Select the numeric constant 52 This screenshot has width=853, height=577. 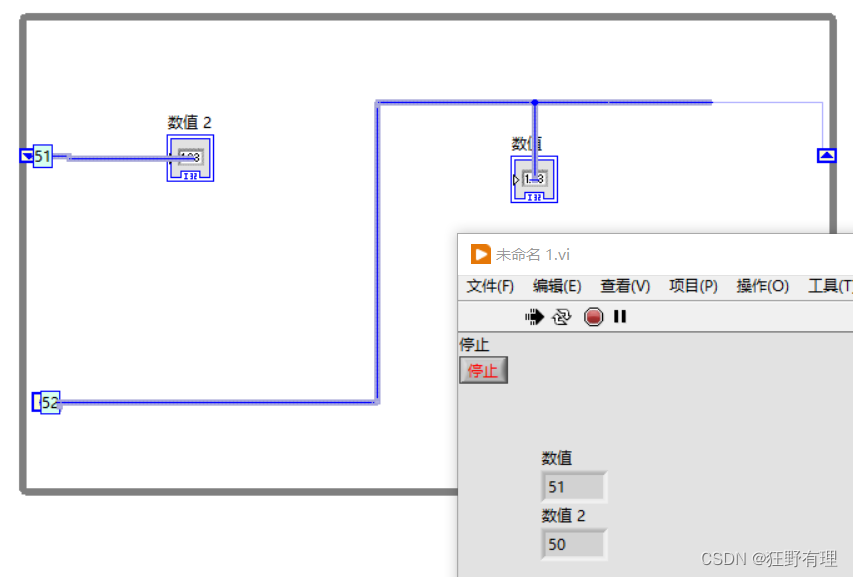tap(46, 402)
